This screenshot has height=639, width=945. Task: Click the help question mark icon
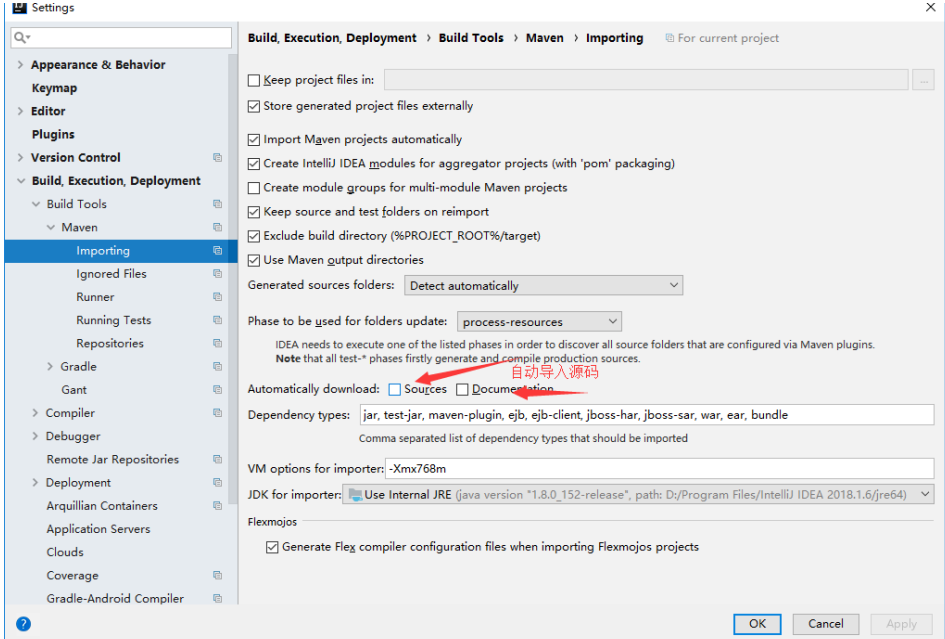coord(23,624)
